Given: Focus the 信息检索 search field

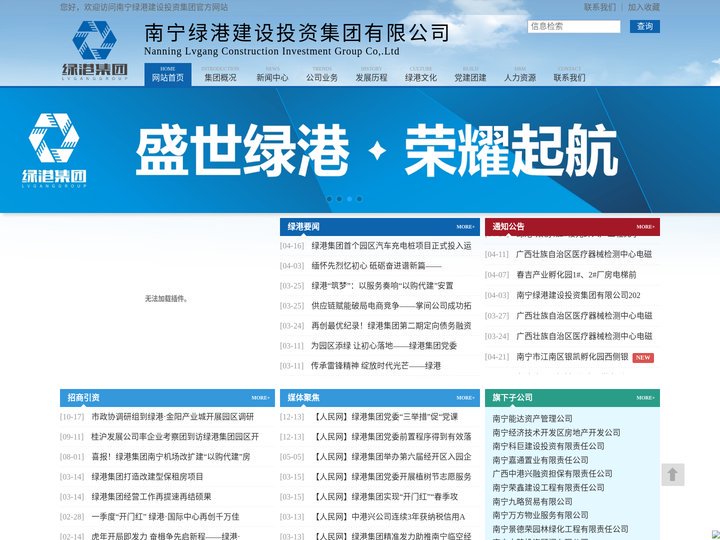Looking at the screenshot, I should coord(574,27).
